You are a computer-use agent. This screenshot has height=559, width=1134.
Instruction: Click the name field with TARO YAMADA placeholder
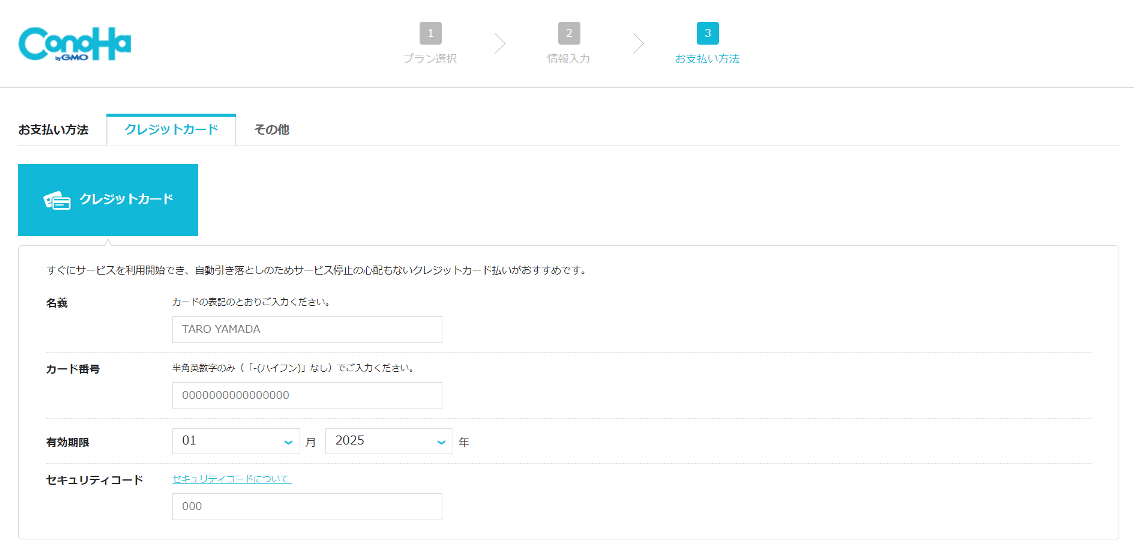(307, 329)
